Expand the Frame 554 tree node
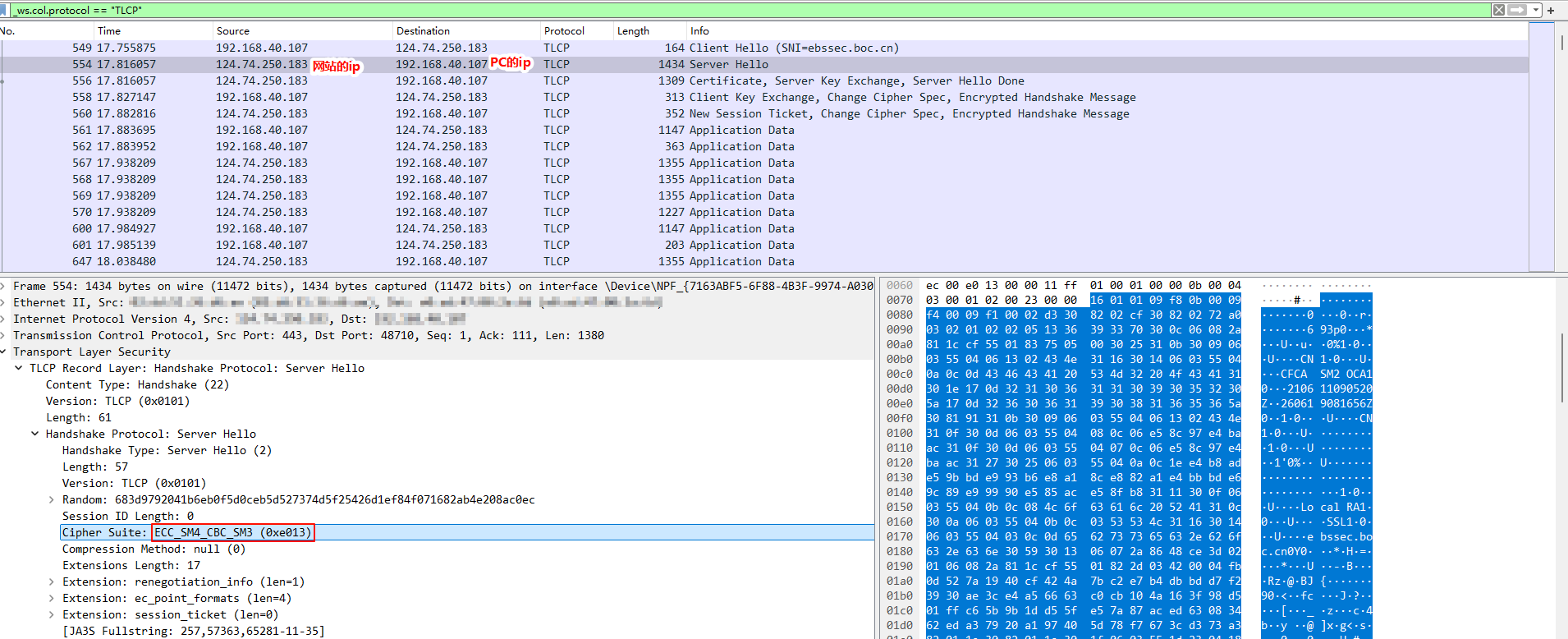This screenshot has width=1568, height=639. [x=4, y=286]
